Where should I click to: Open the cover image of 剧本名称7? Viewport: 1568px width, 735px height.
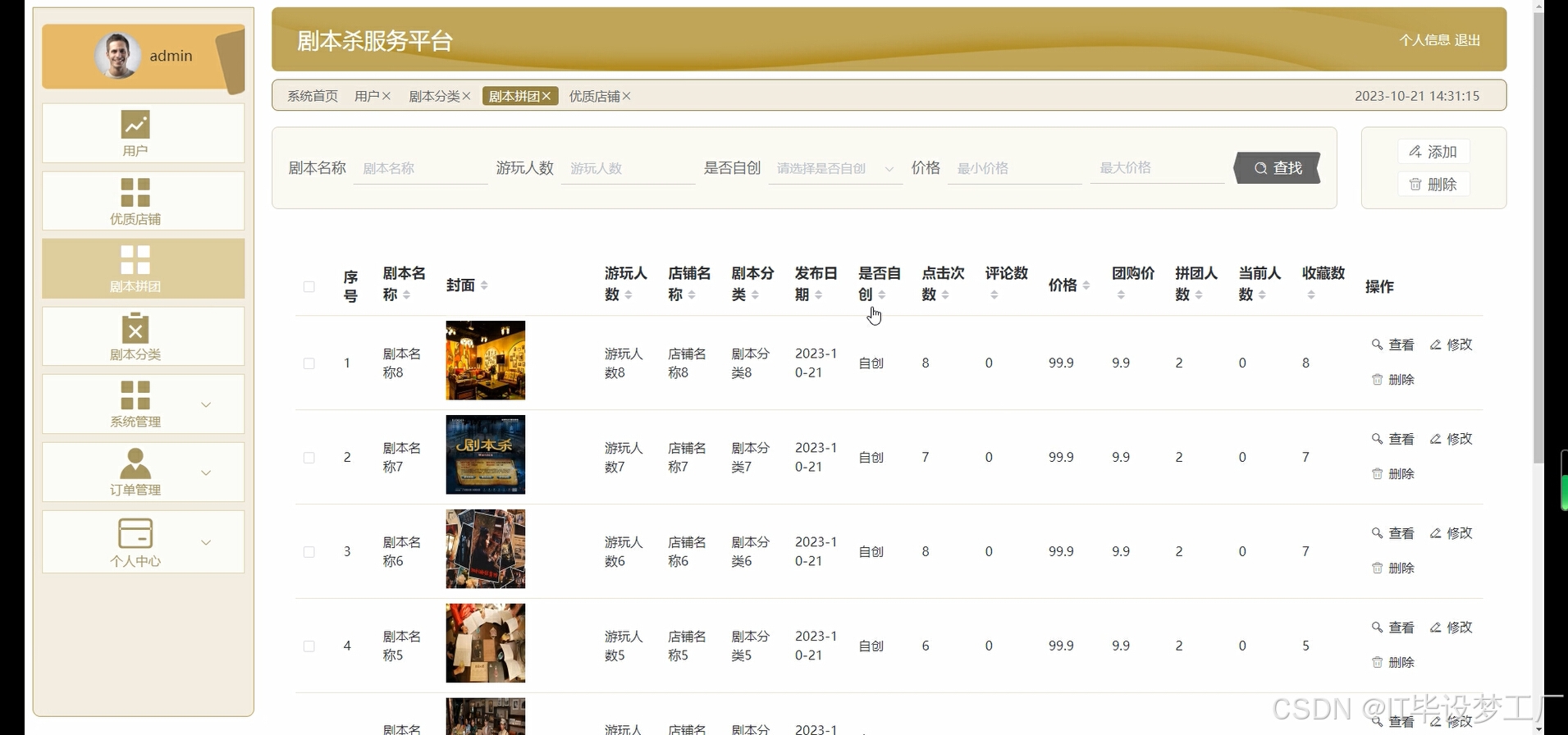486,454
